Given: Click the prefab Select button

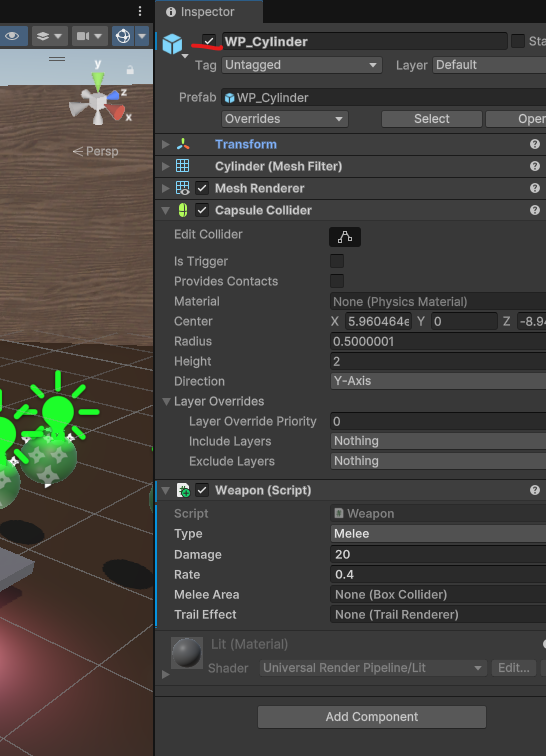Looking at the screenshot, I should pos(432,119).
